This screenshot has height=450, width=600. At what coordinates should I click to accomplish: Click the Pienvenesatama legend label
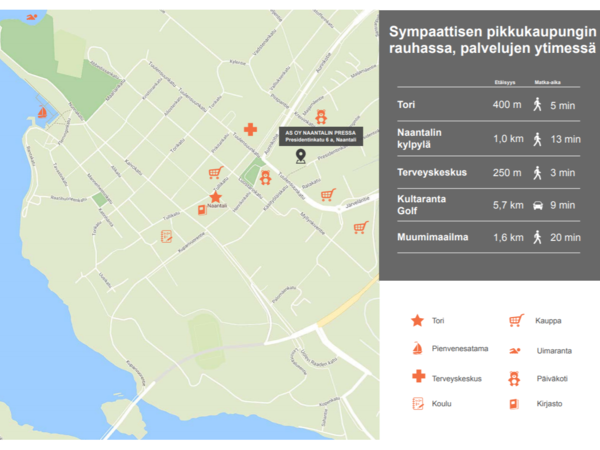click(x=460, y=349)
